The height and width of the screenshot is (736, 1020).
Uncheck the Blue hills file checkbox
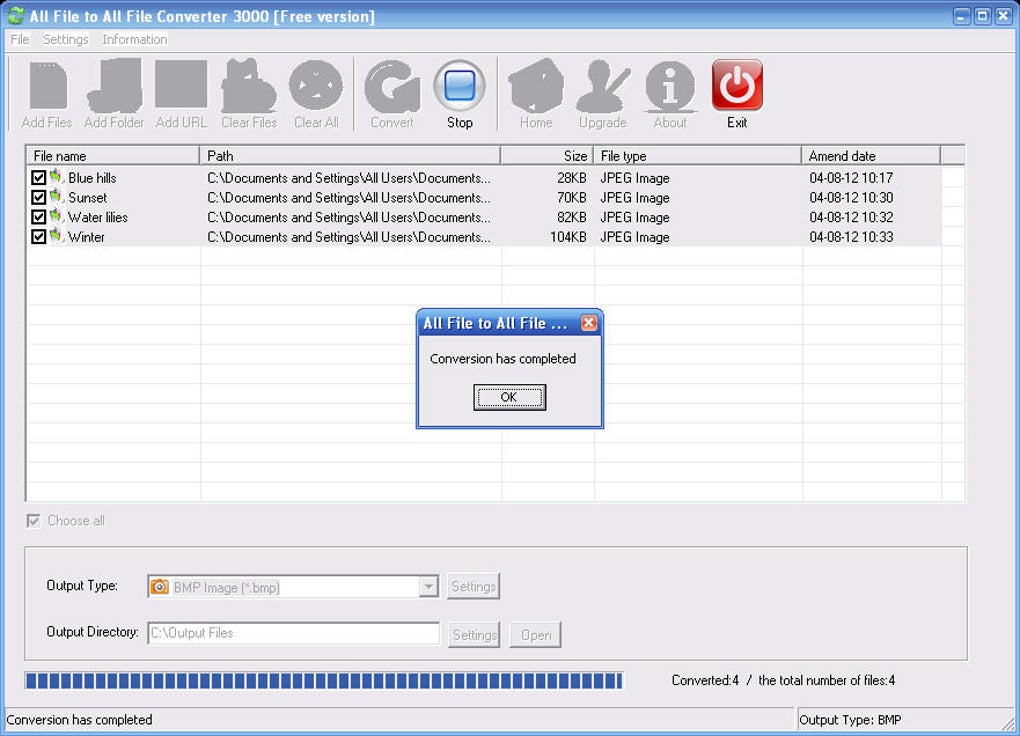(38, 177)
